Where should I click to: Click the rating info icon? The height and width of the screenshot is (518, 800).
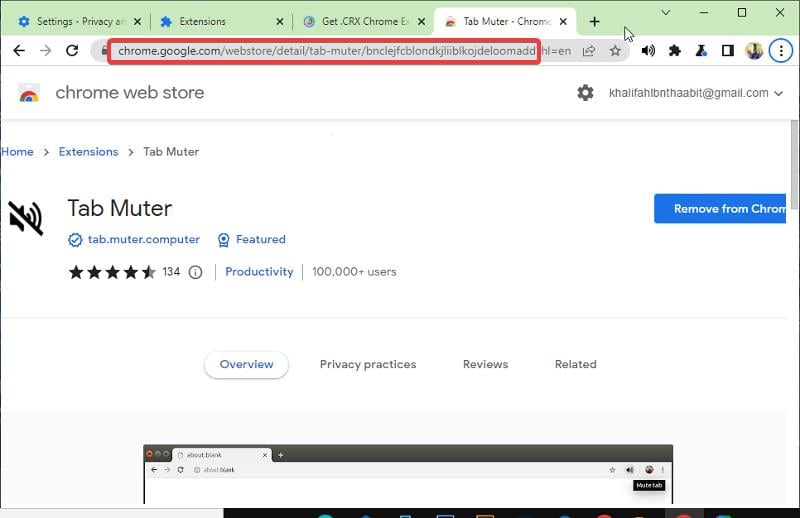pyautogui.click(x=195, y=272)
